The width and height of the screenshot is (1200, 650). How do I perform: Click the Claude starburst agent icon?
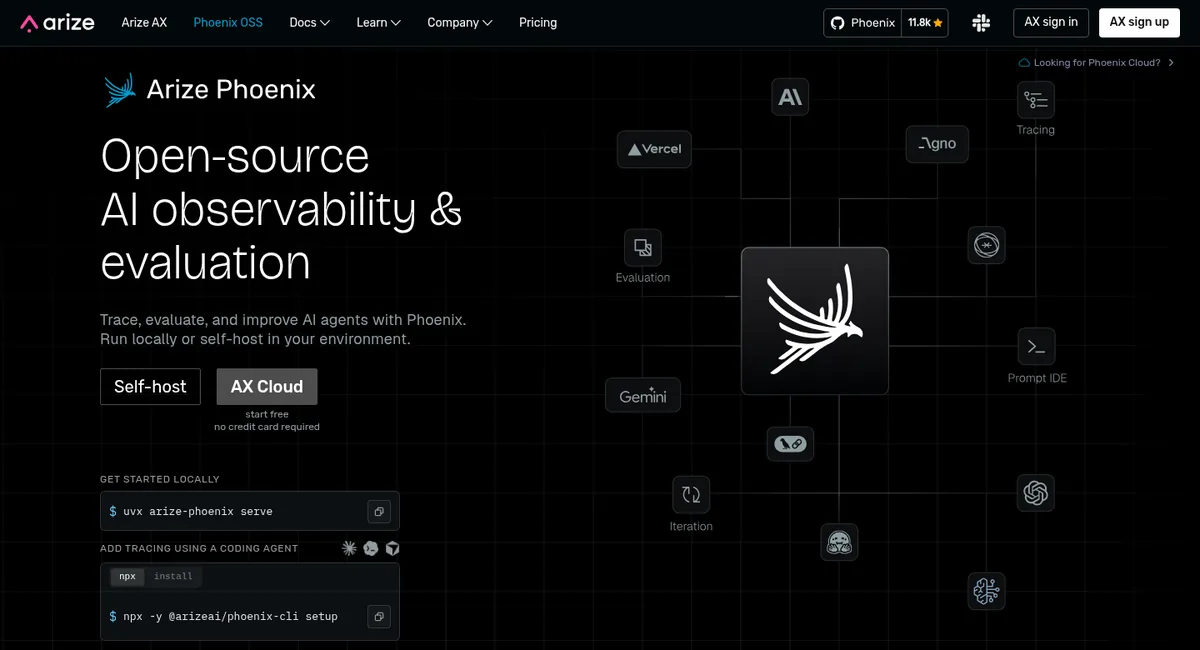349,548
